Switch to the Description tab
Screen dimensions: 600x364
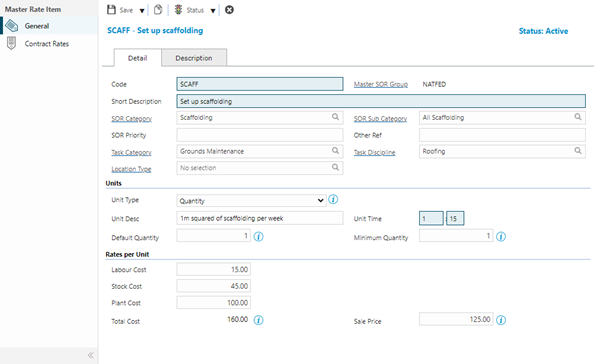click(194, 58)
